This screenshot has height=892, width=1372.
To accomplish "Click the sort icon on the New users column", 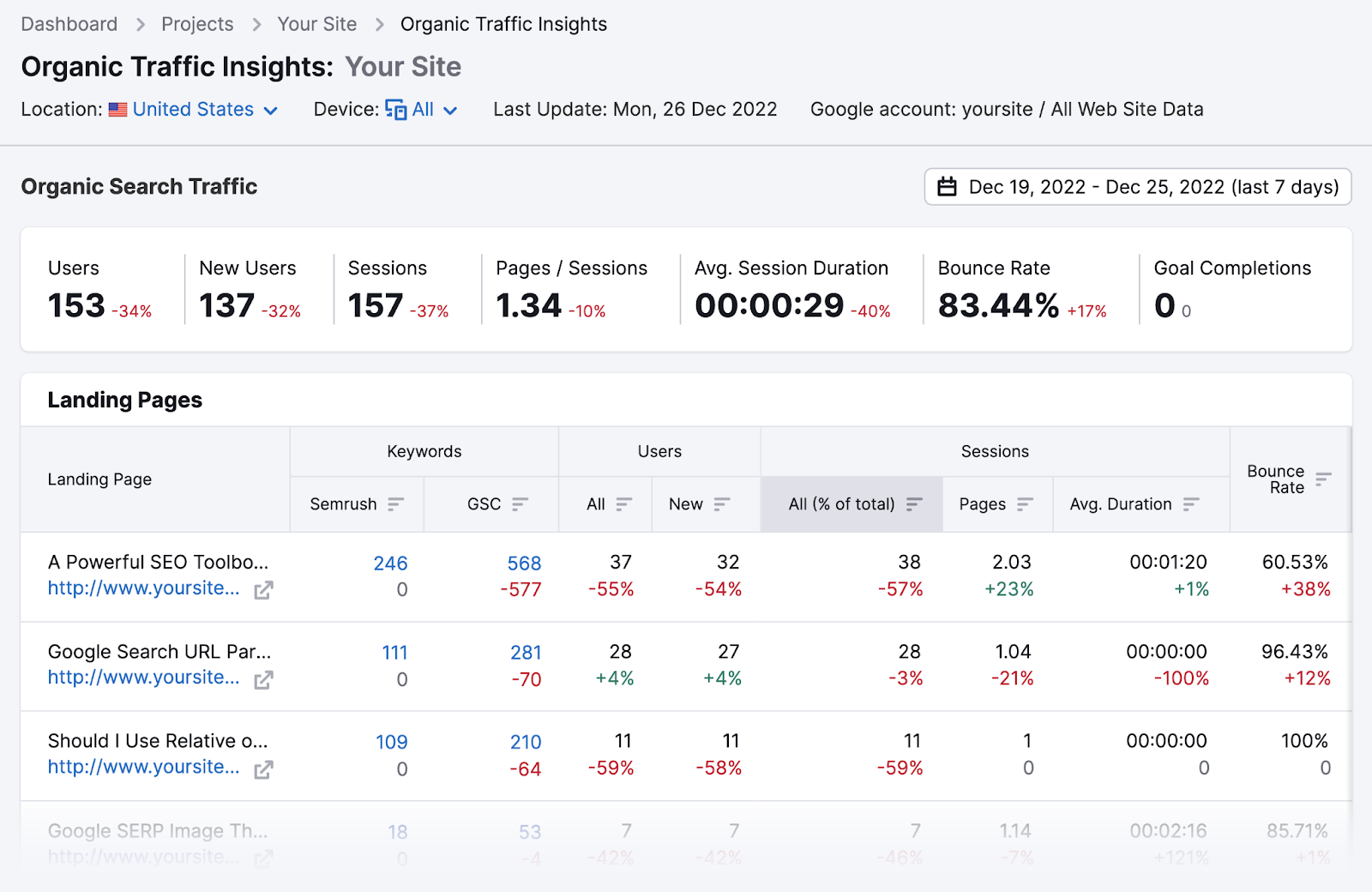I will click(x=723, y=504).
